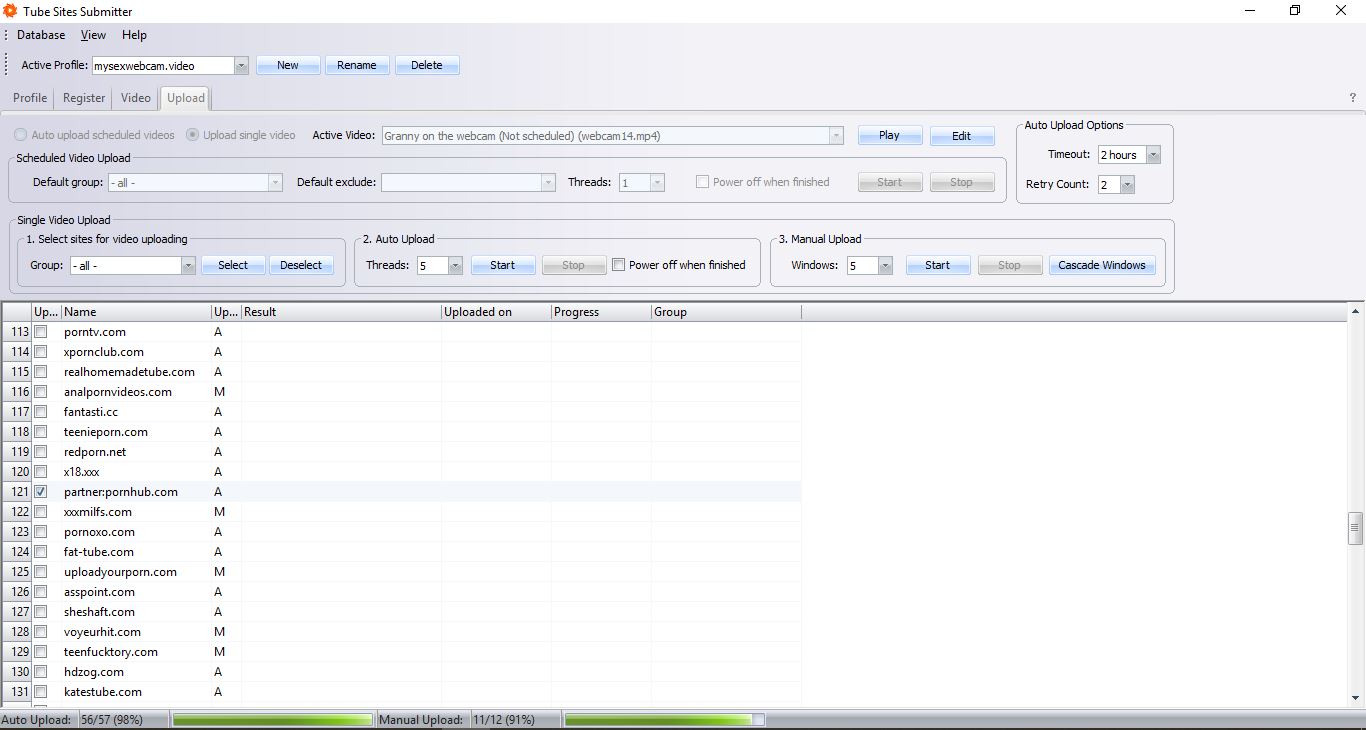This screenshot has width=1366, height=730.
Task: Click Edit for the active video
Action: click(962, 136)
